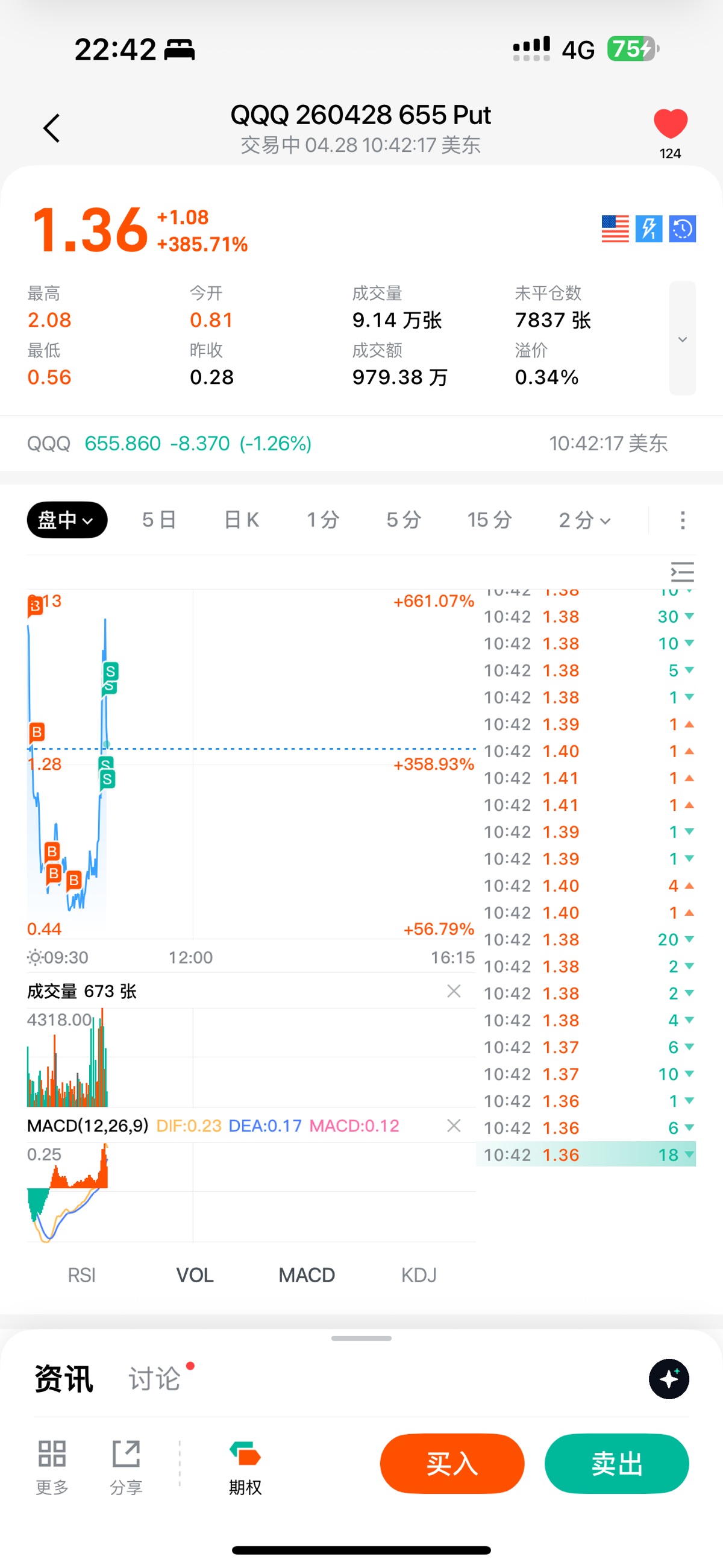Select the 5分 chart interval
Viewport: 723px width, 1568px height.
tap(404, 520)
